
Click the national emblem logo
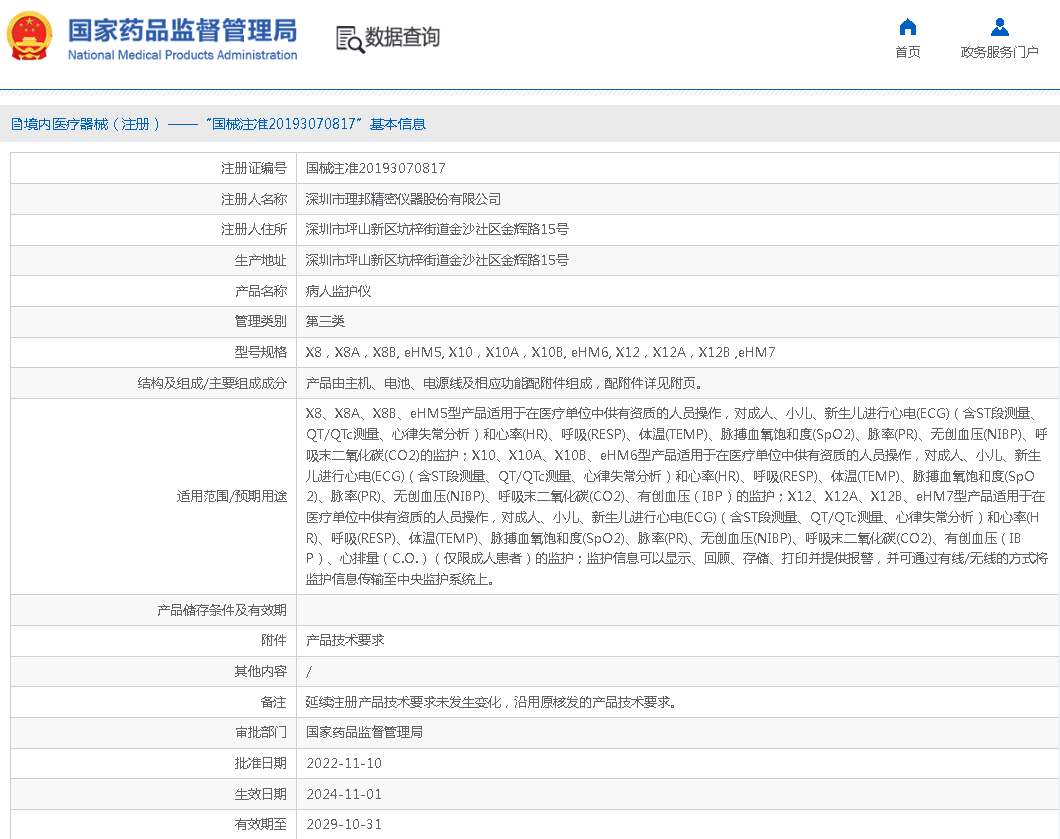pos(30,35)
